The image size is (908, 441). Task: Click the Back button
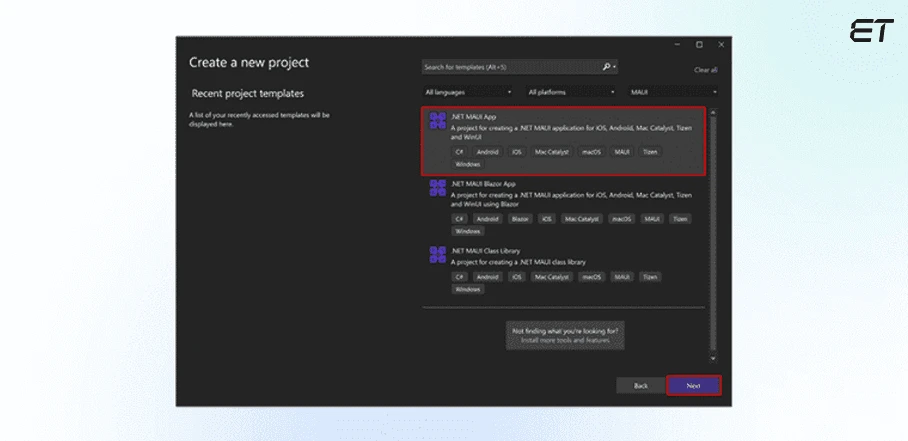640,385
